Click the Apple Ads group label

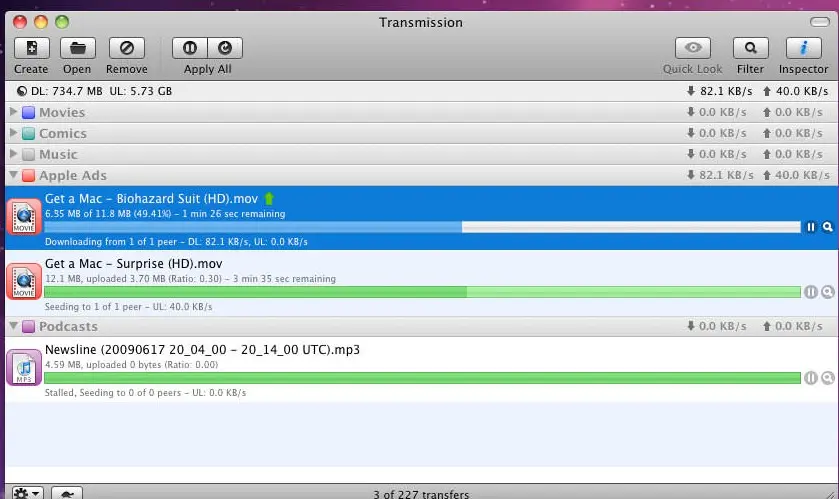coord(73,175)
